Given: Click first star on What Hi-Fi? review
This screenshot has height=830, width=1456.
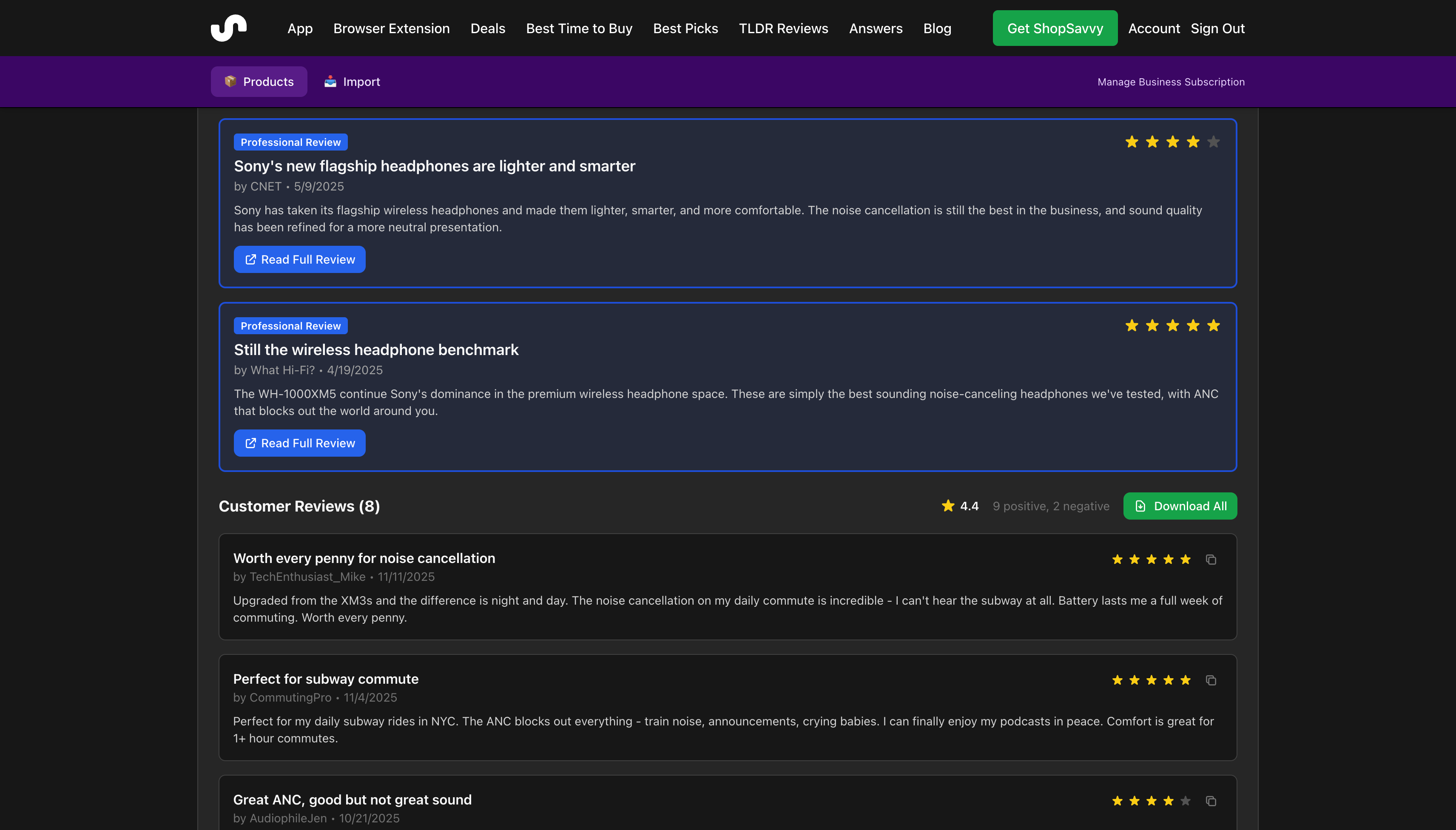Looking at the screenshot, I should (1132, 326).
